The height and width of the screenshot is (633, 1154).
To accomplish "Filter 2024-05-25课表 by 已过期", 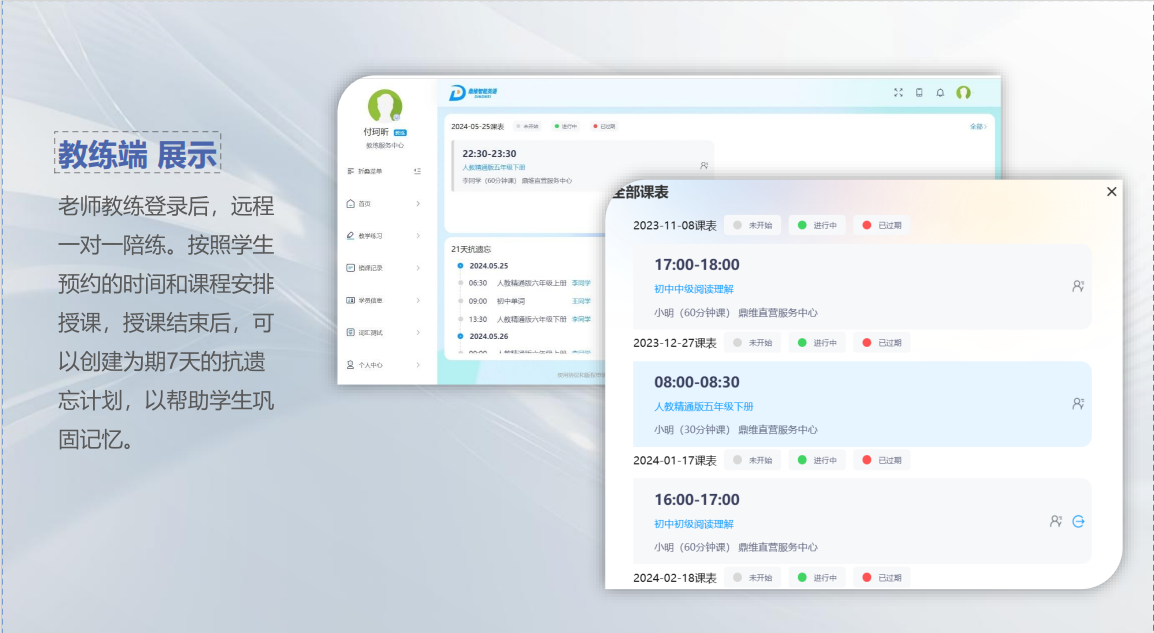I will pyautogui.click(x=604, y=127).
